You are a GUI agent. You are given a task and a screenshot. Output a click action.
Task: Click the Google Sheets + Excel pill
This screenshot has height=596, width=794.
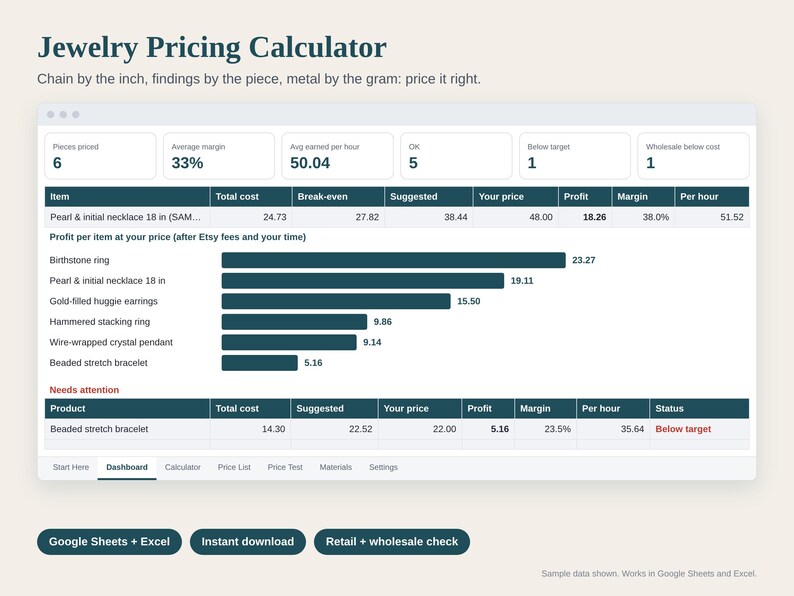click(x=109, y=542)
